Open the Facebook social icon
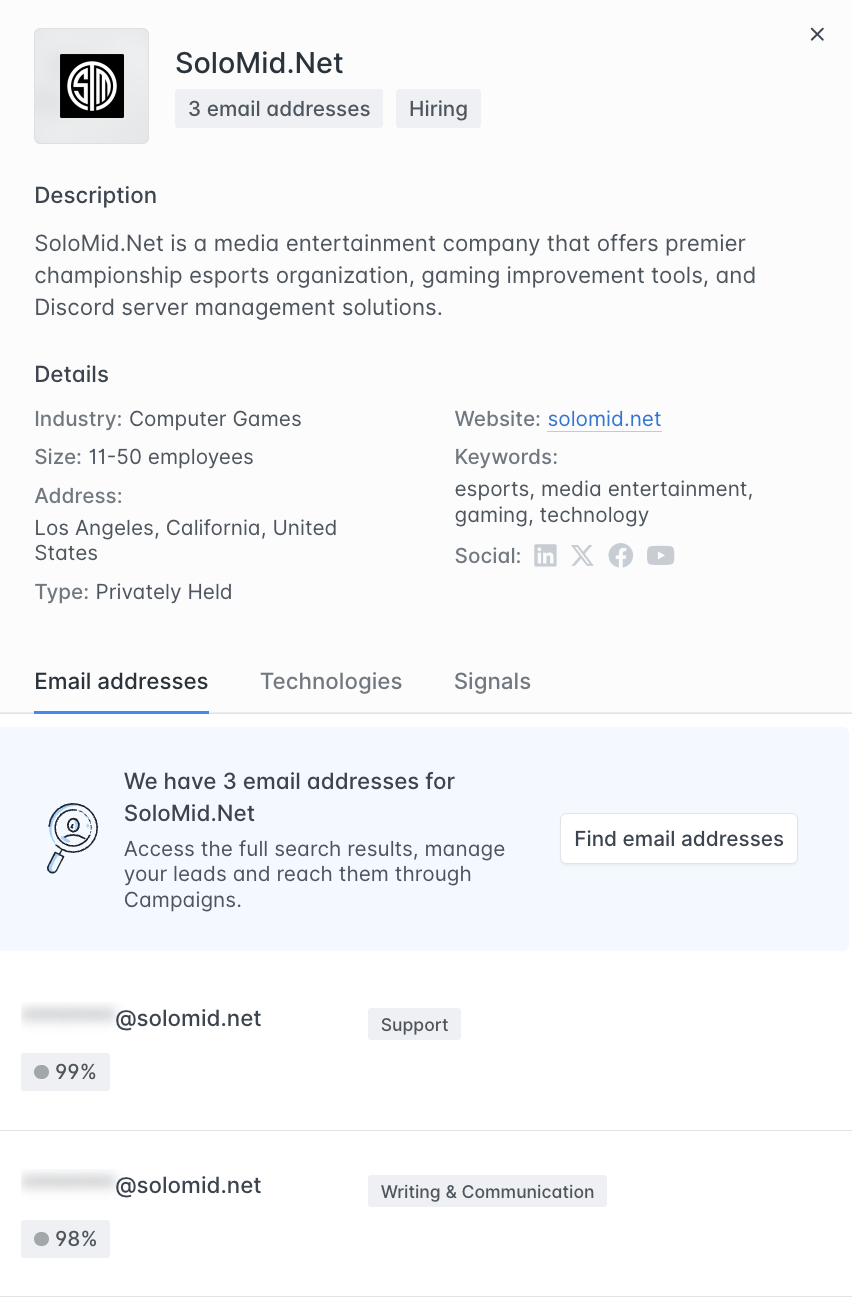This screenshot has height=1308, width=852. click(x=620, y=555)
